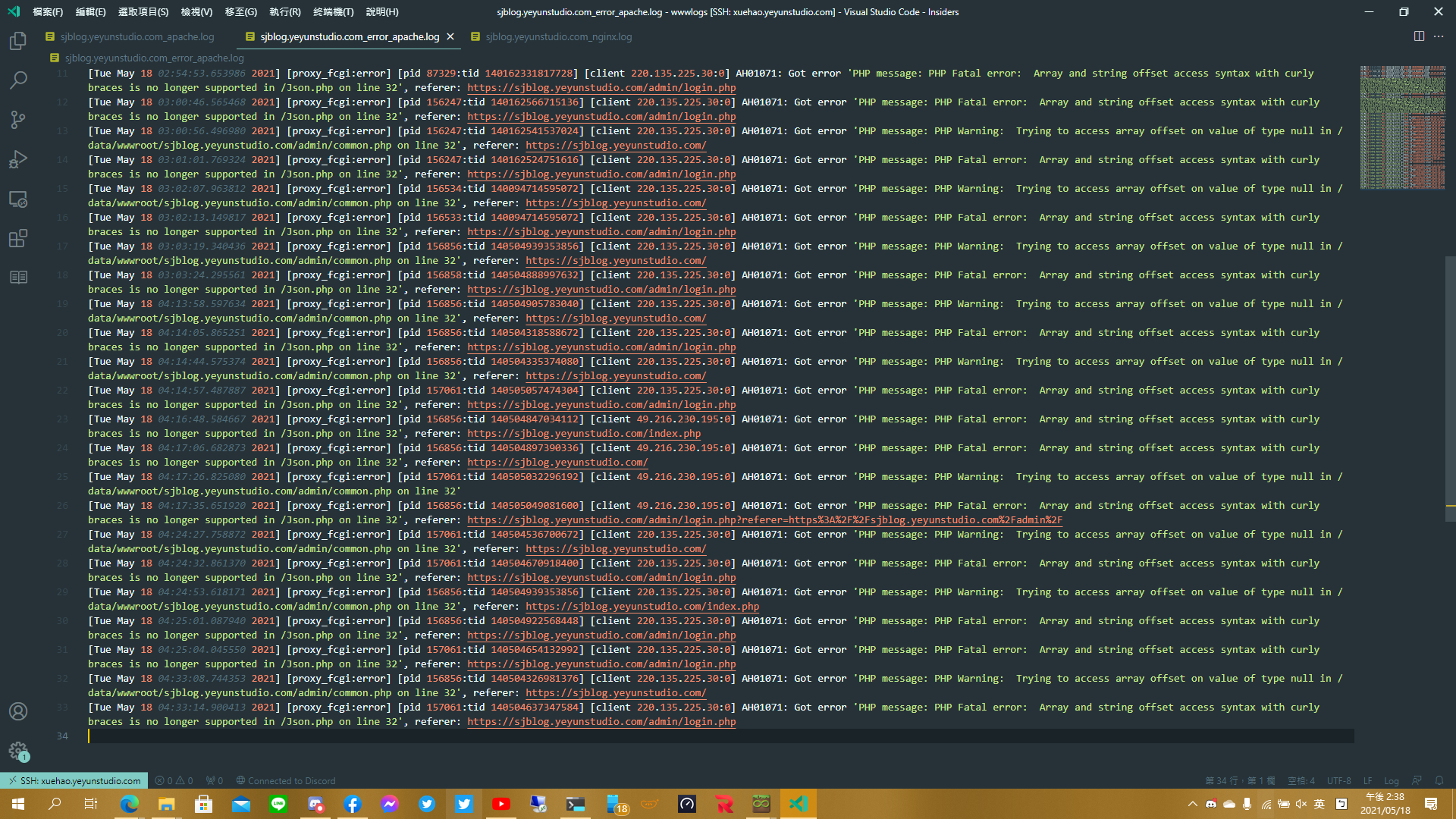Open the Explorer view in activity bar

(18, 41)
